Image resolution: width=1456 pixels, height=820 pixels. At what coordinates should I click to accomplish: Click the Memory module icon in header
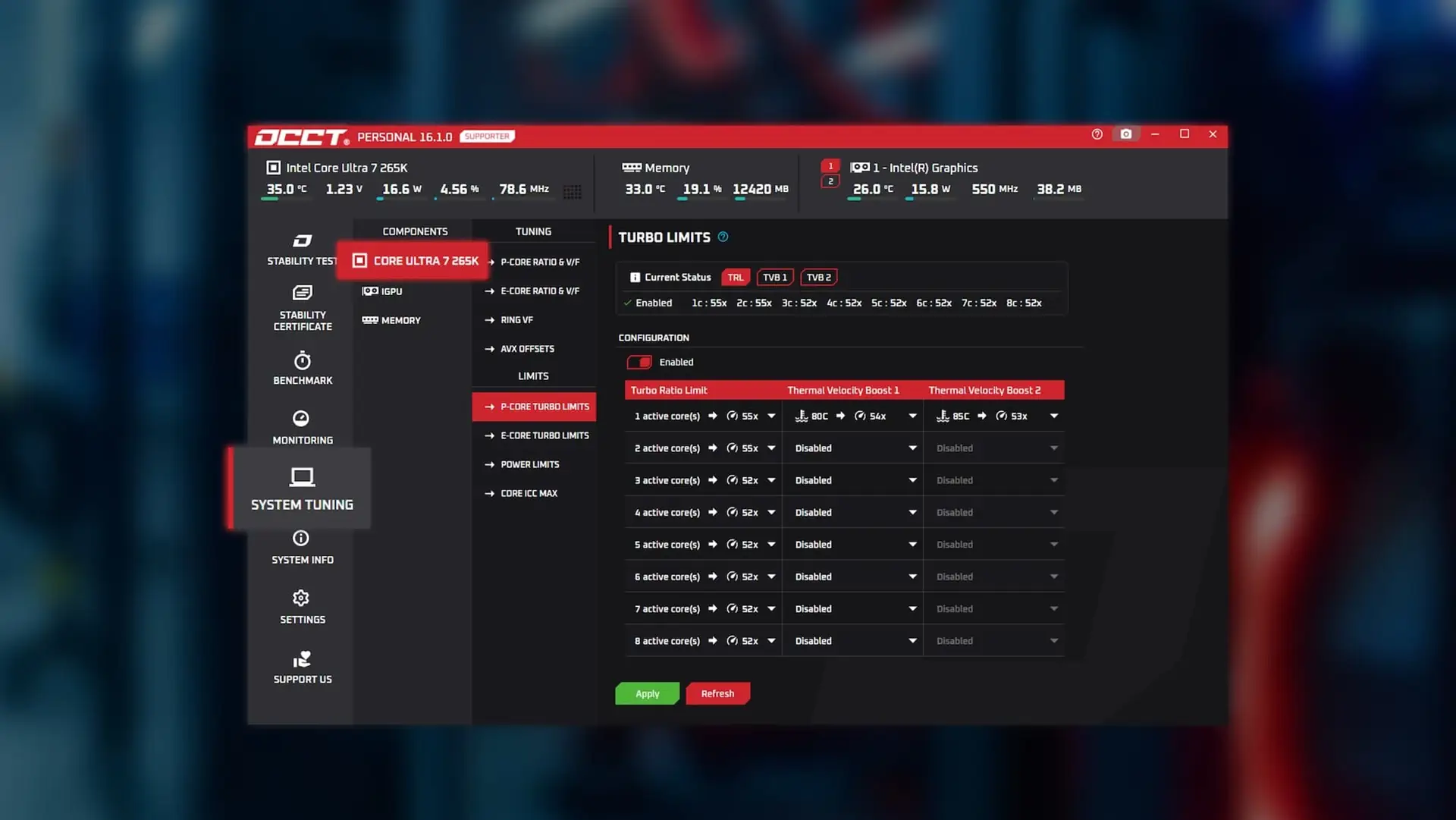click(631, 168)
